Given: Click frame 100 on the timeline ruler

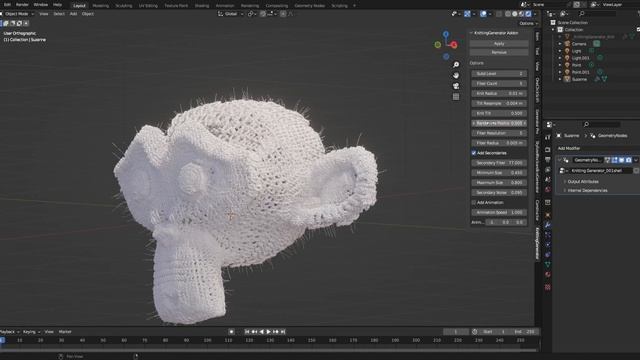Looking at the screenshot, I should (x=207, y=340).
